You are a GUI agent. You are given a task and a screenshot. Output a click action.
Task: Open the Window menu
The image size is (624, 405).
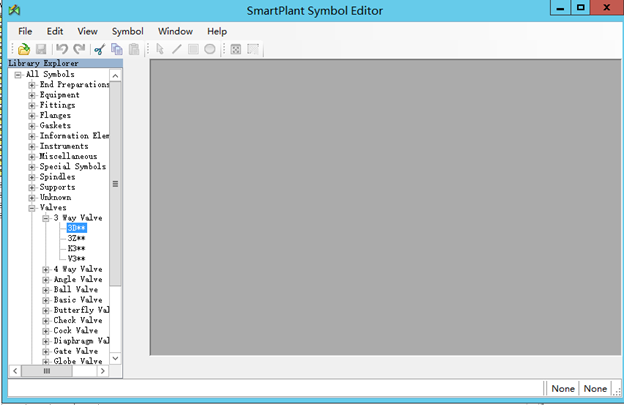tap(176, 31)
